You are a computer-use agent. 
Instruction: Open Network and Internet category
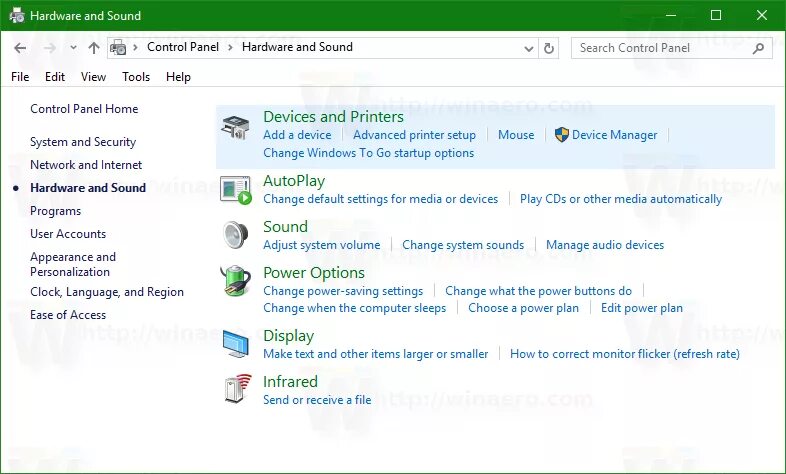(86, 165)
